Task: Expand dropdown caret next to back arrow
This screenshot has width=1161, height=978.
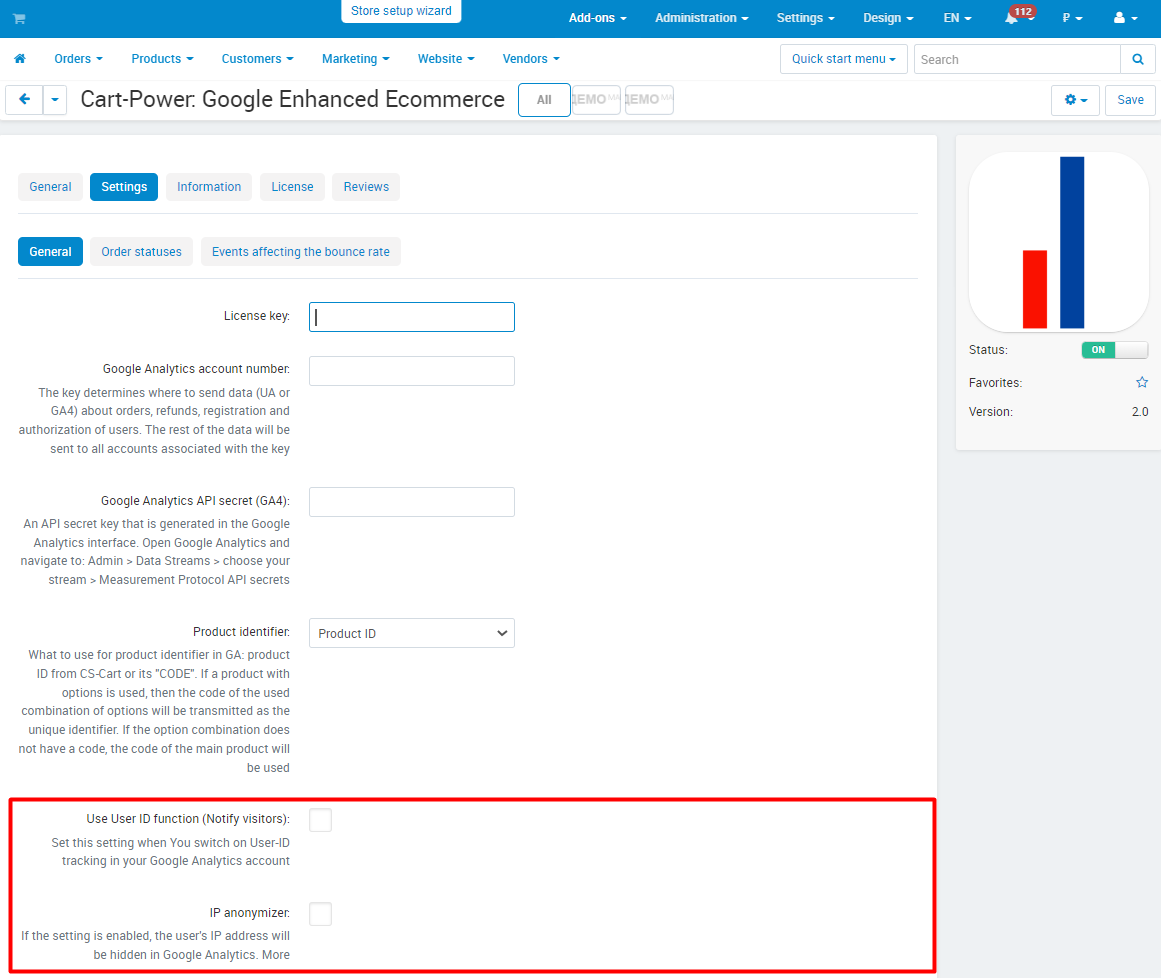Action: click(55, 99)
